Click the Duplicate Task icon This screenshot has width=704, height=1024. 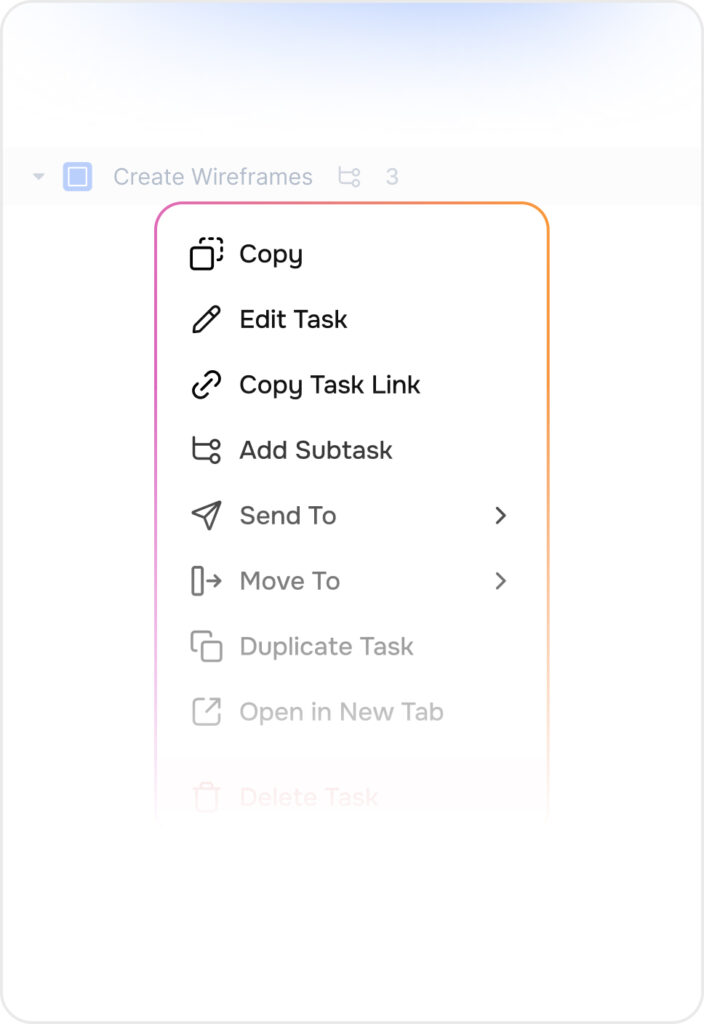click(206, 647)
